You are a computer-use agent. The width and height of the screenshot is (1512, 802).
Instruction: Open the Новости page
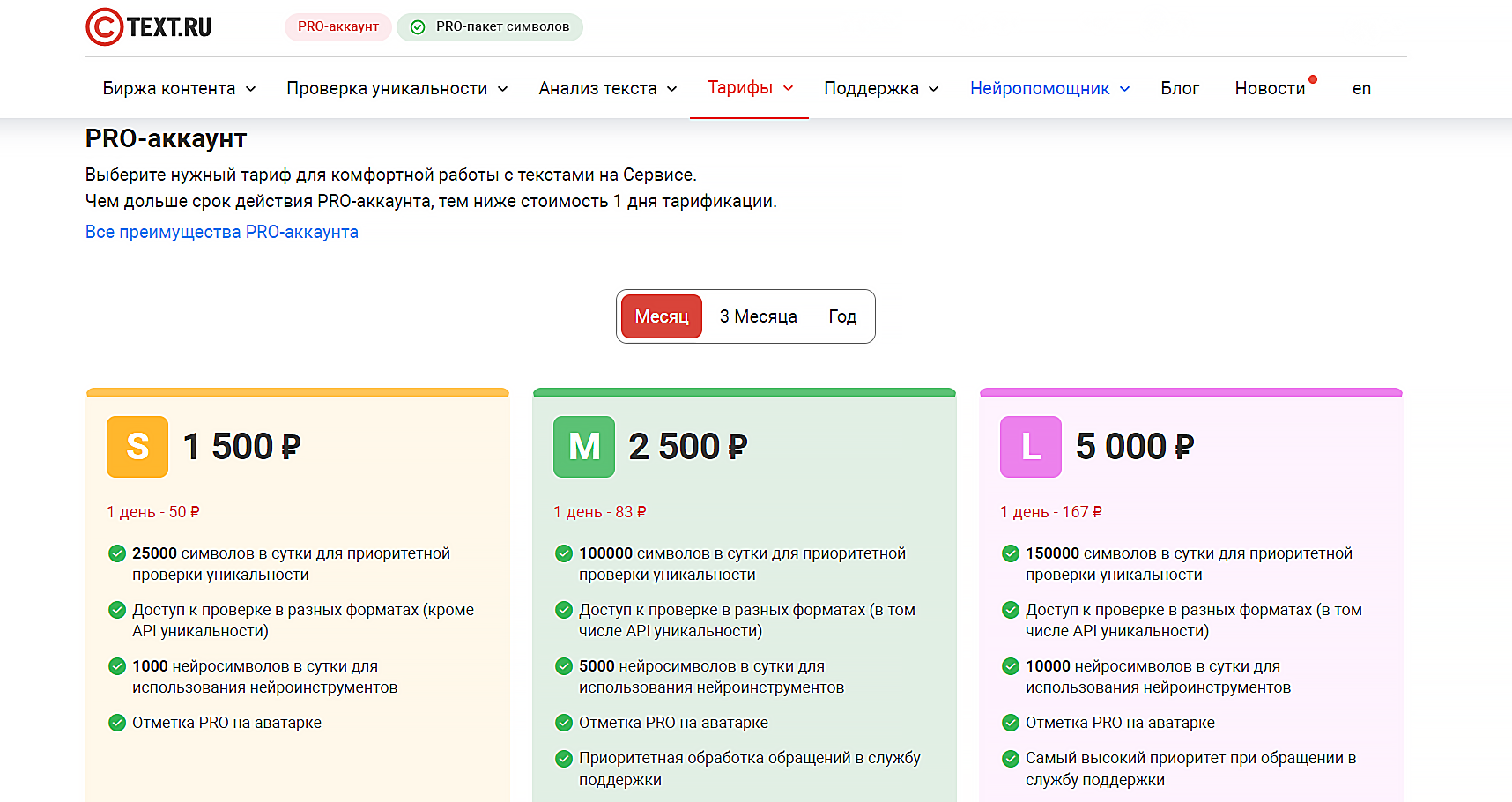point(1270,88)
